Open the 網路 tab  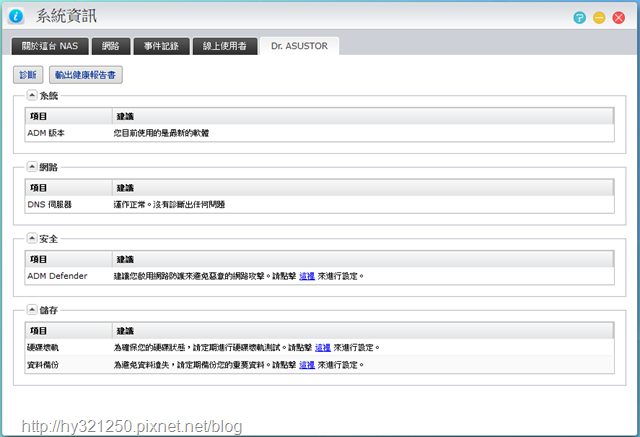111,46
